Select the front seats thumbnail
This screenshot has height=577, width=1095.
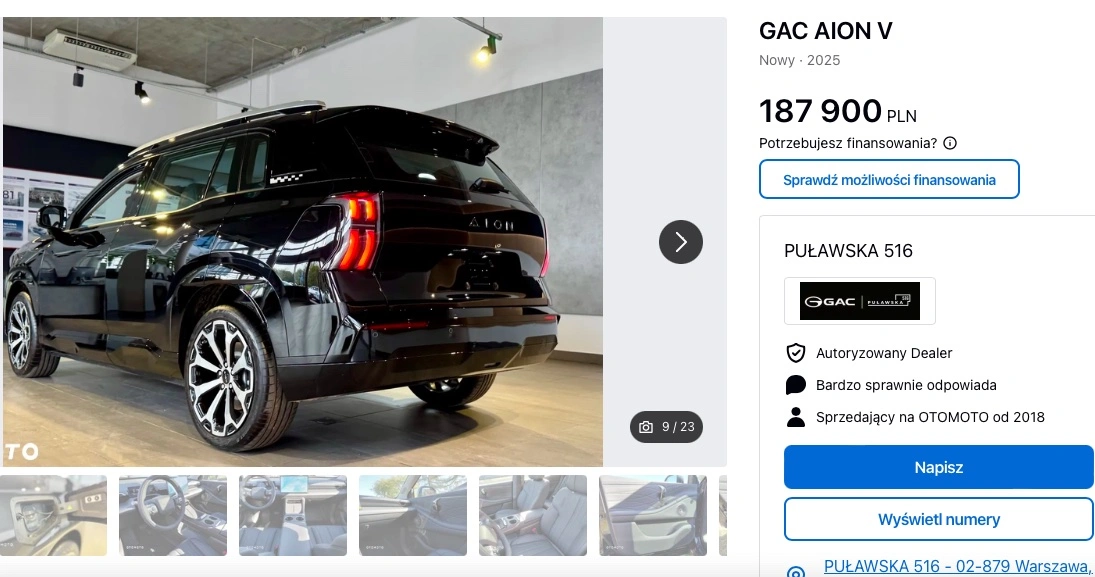[x=533, y=516]
